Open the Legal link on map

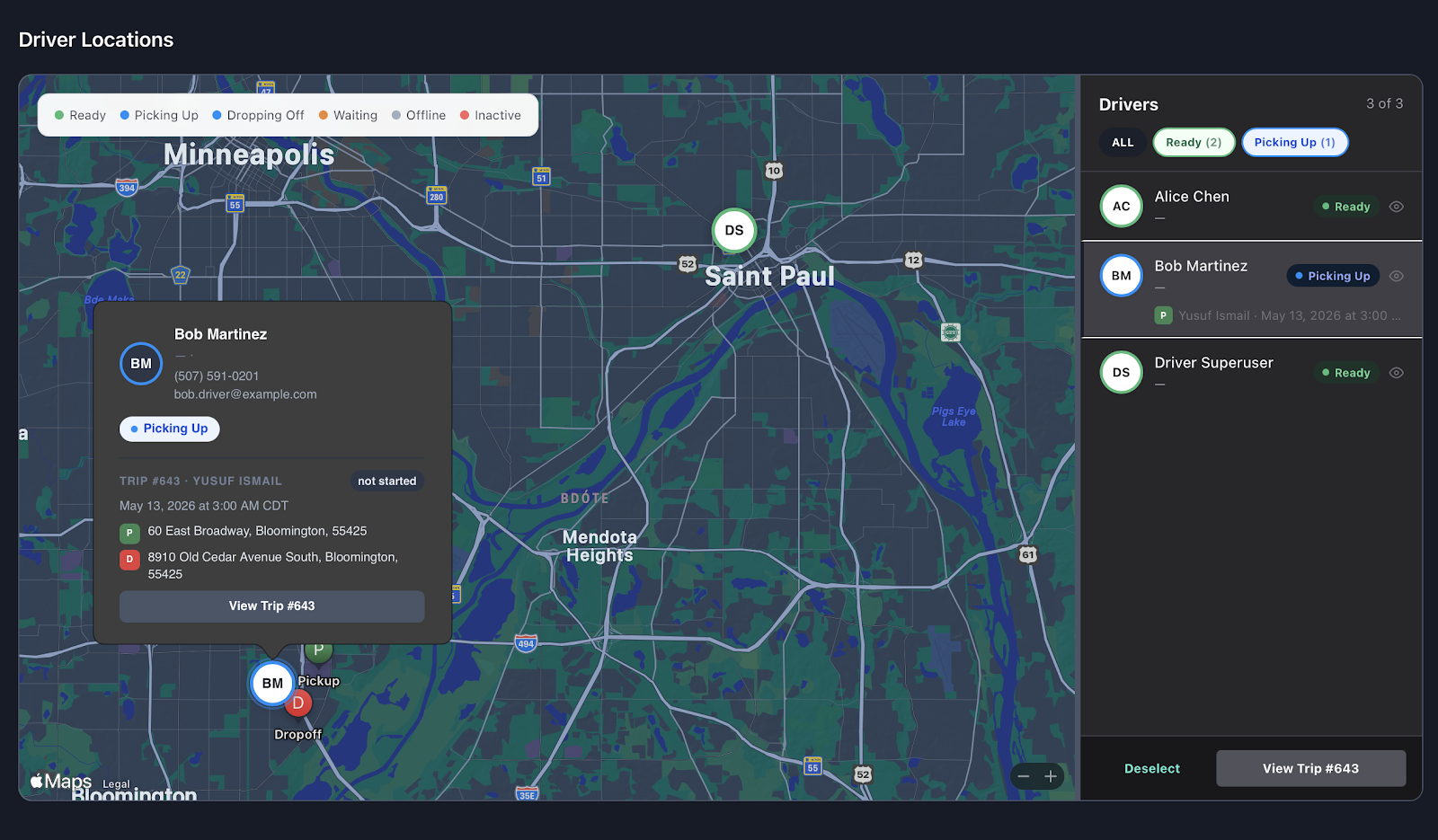116,784
